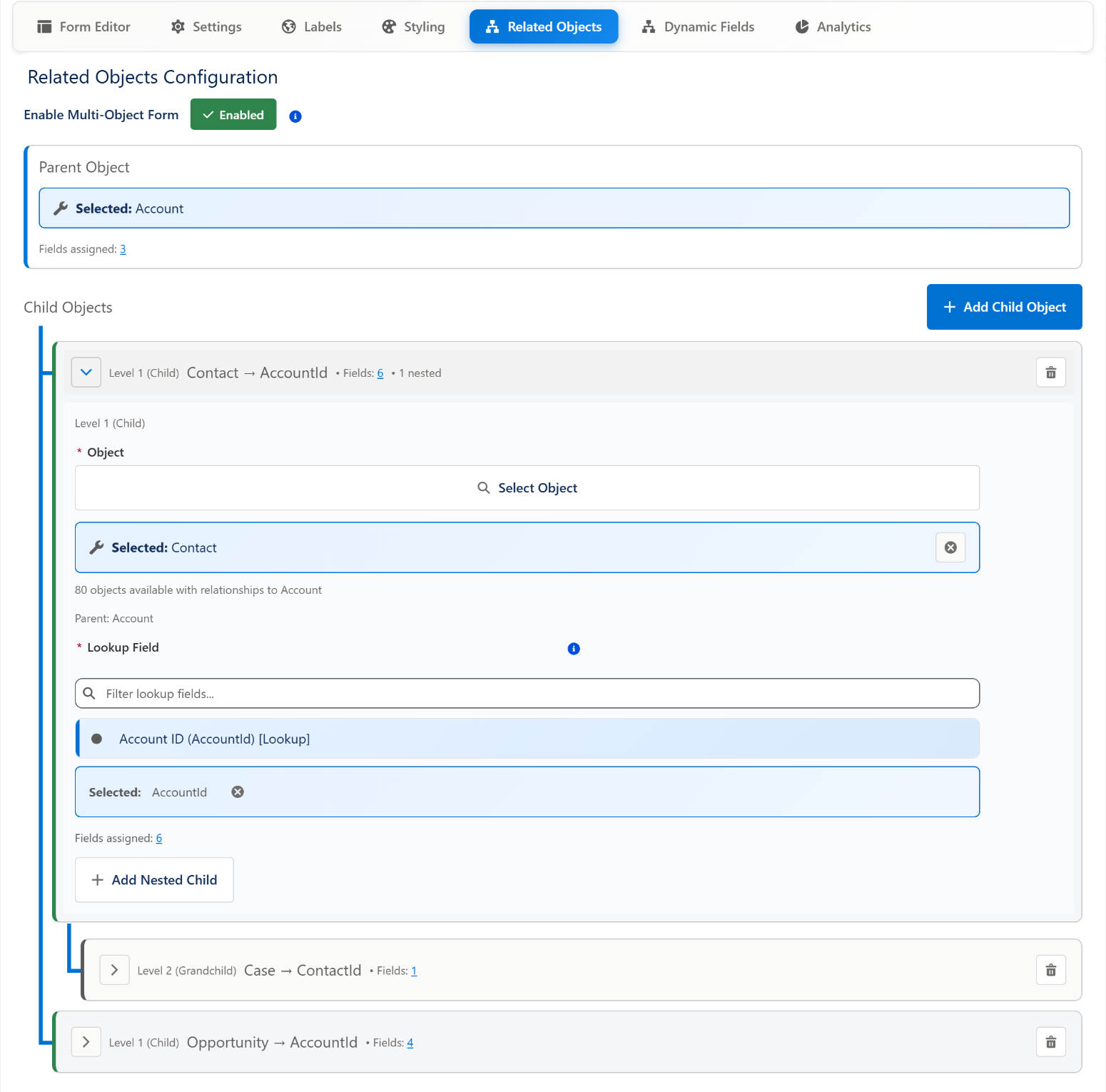Open the Labels tab
The width and height of the screenshot is (1106, 1092).
click(x=312, y=26)
